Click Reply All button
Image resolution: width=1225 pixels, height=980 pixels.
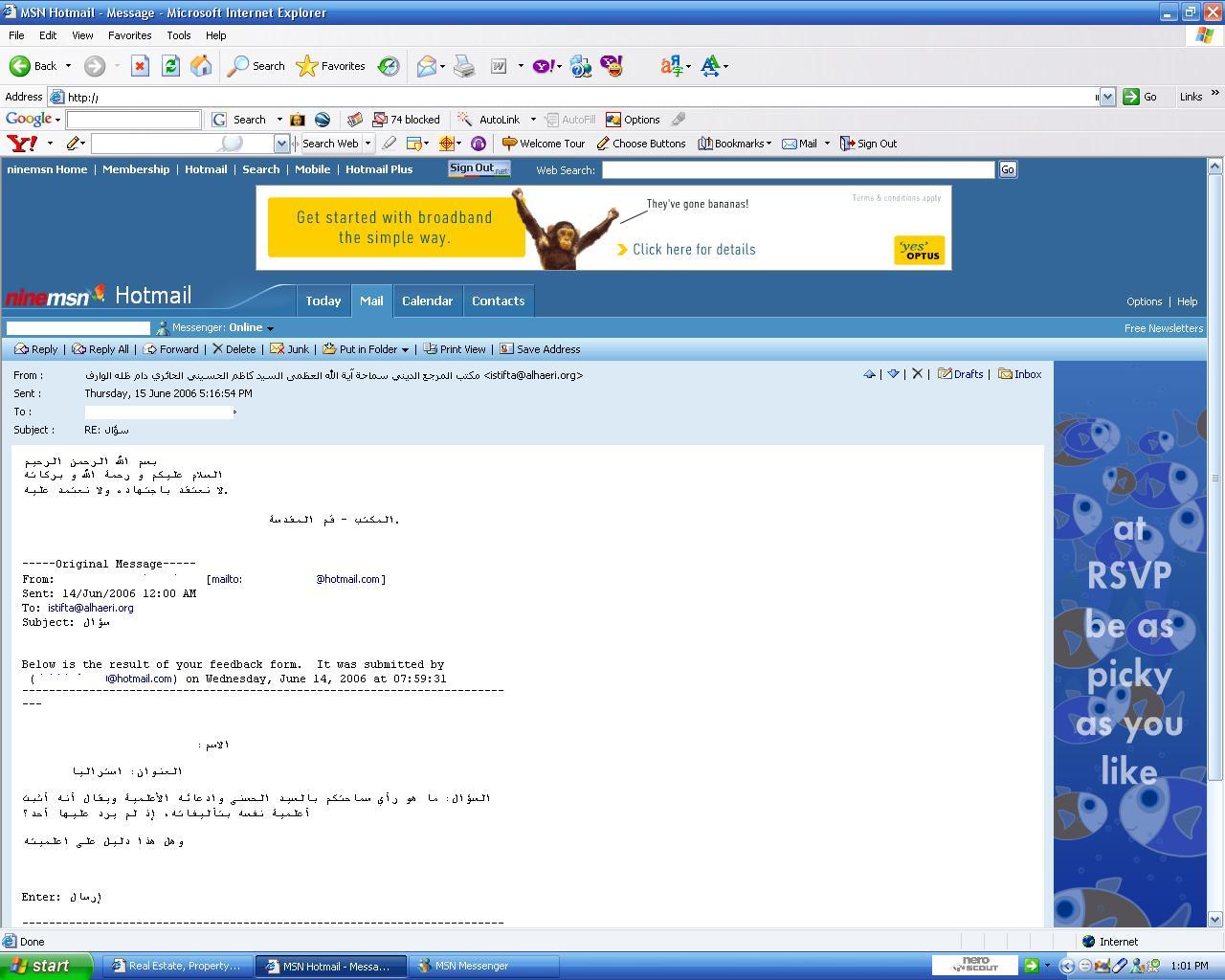(100, 349)
